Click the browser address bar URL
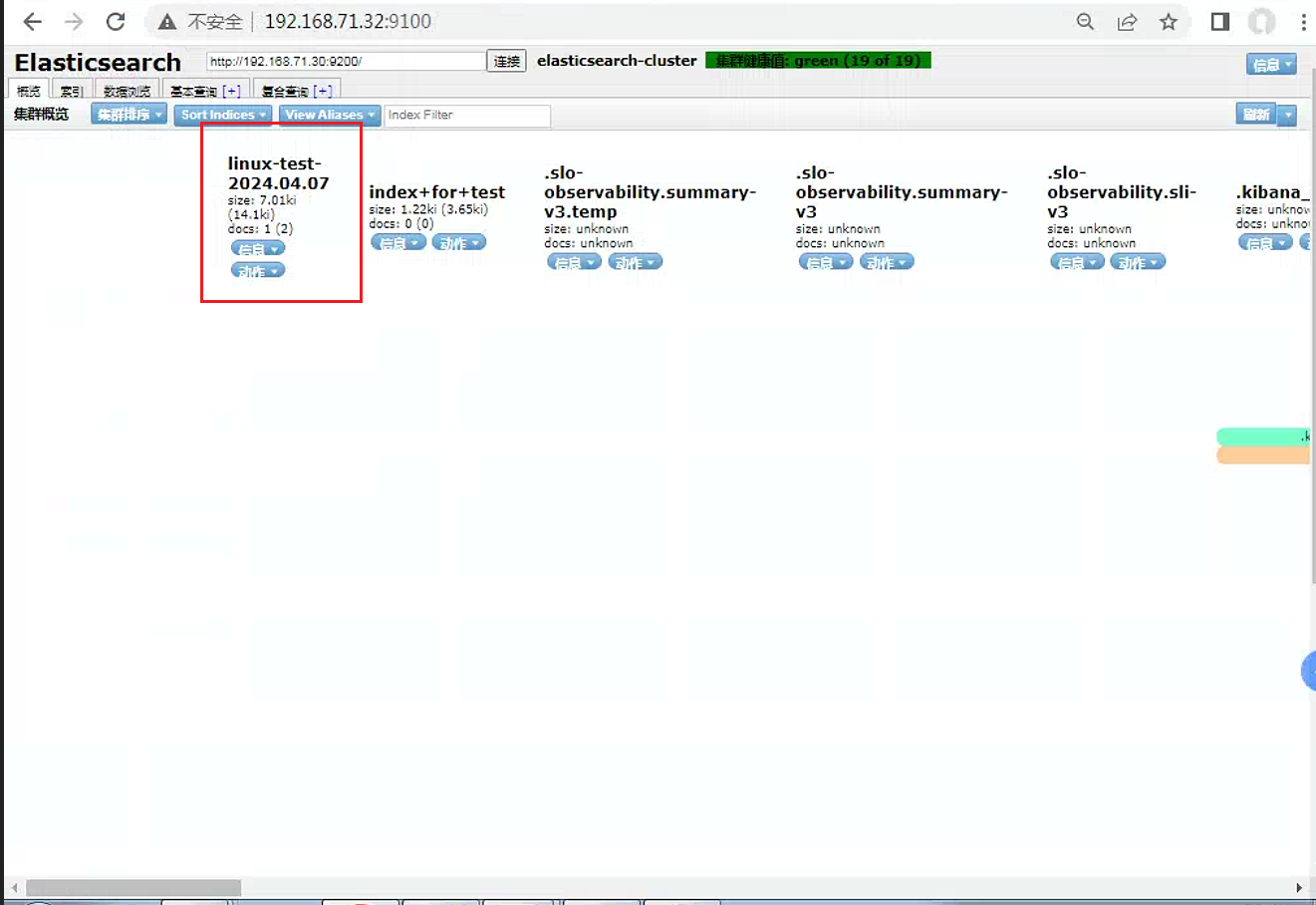This screenshot has width=1316, height=905. (348, 22)
